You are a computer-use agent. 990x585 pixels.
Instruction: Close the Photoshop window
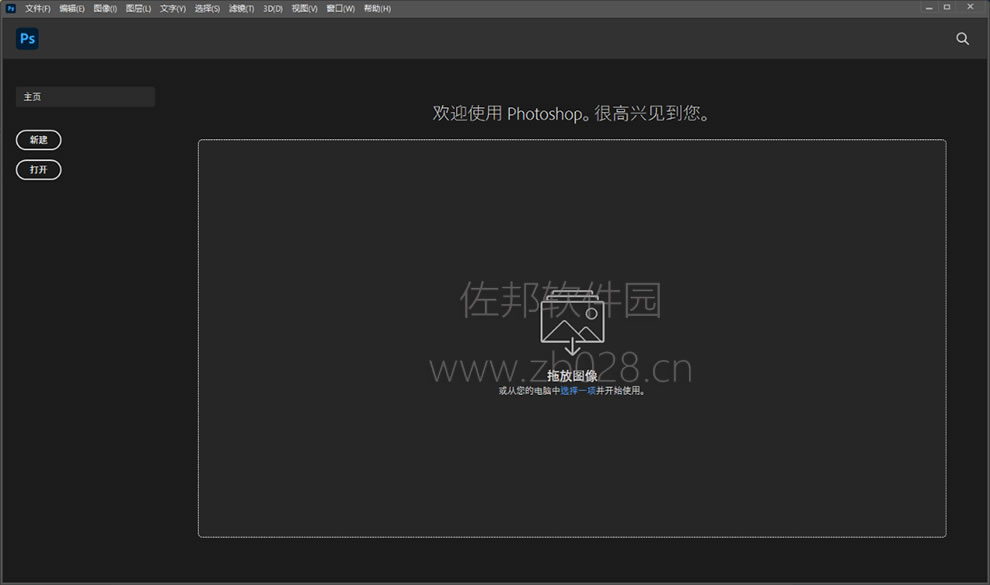point(970,7)
